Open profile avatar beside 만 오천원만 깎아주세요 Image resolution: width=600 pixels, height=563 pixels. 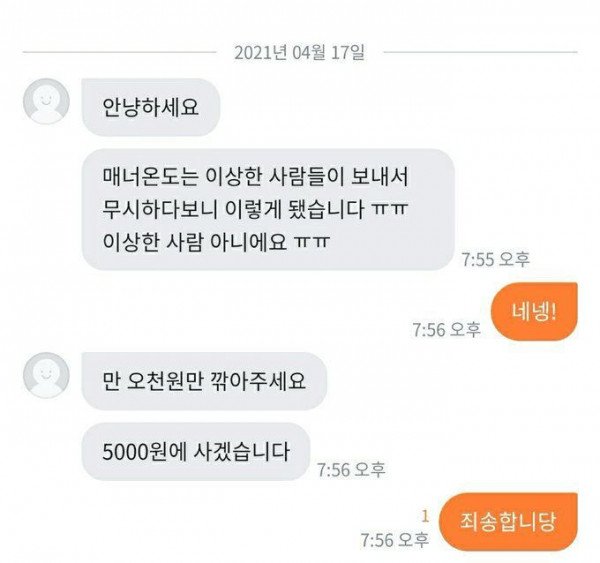pos(46,375)
